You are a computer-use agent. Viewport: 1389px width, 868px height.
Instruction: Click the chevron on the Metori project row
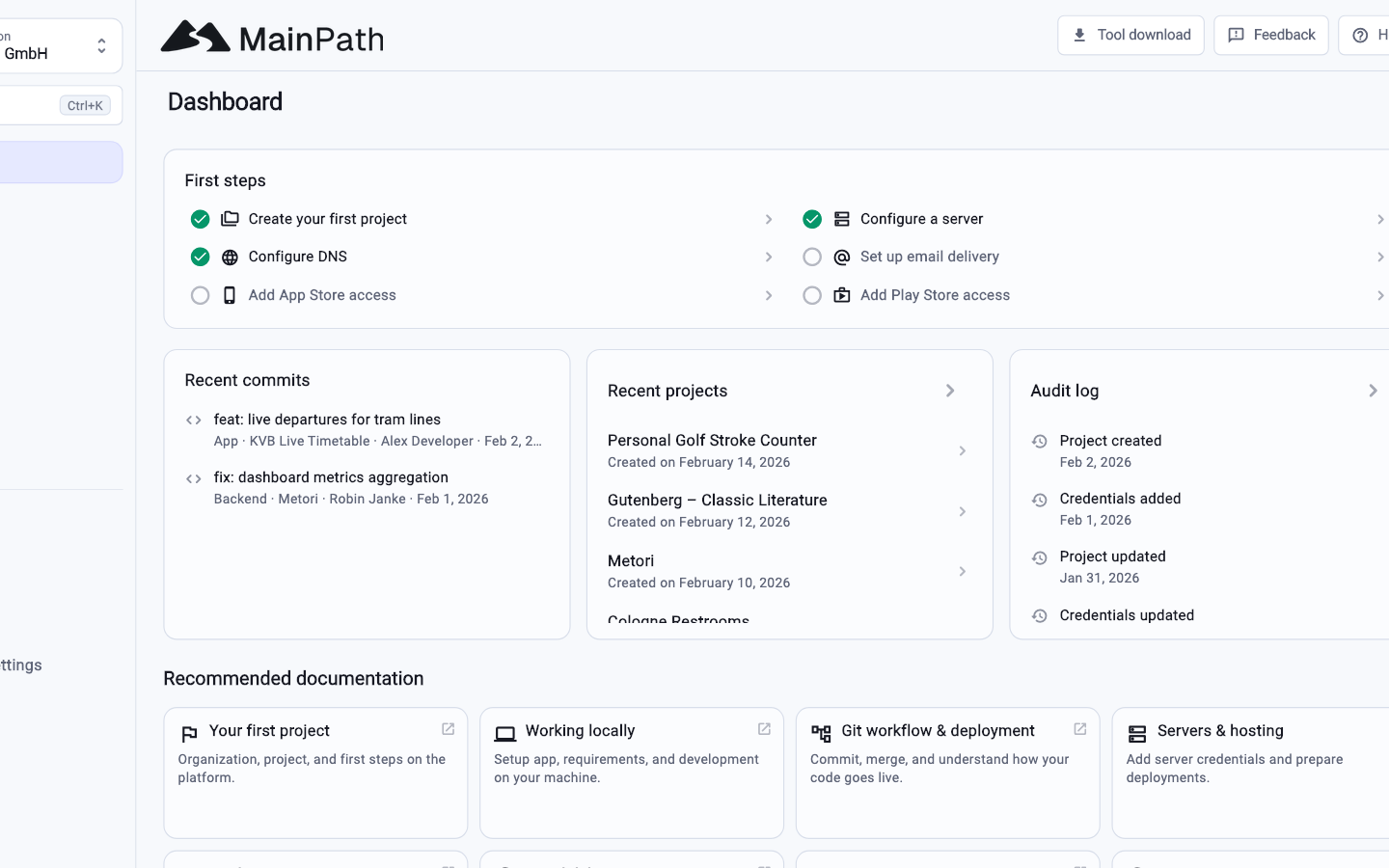tap(962, 572)
